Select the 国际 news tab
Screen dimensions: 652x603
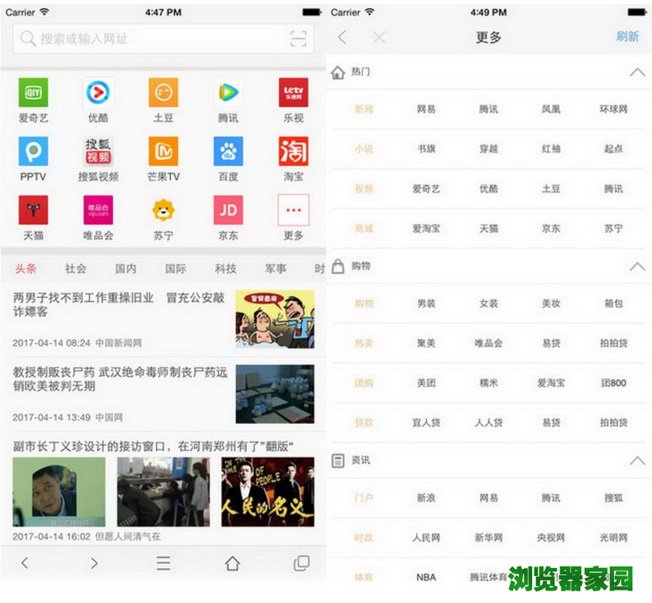[x=176, y=269]
